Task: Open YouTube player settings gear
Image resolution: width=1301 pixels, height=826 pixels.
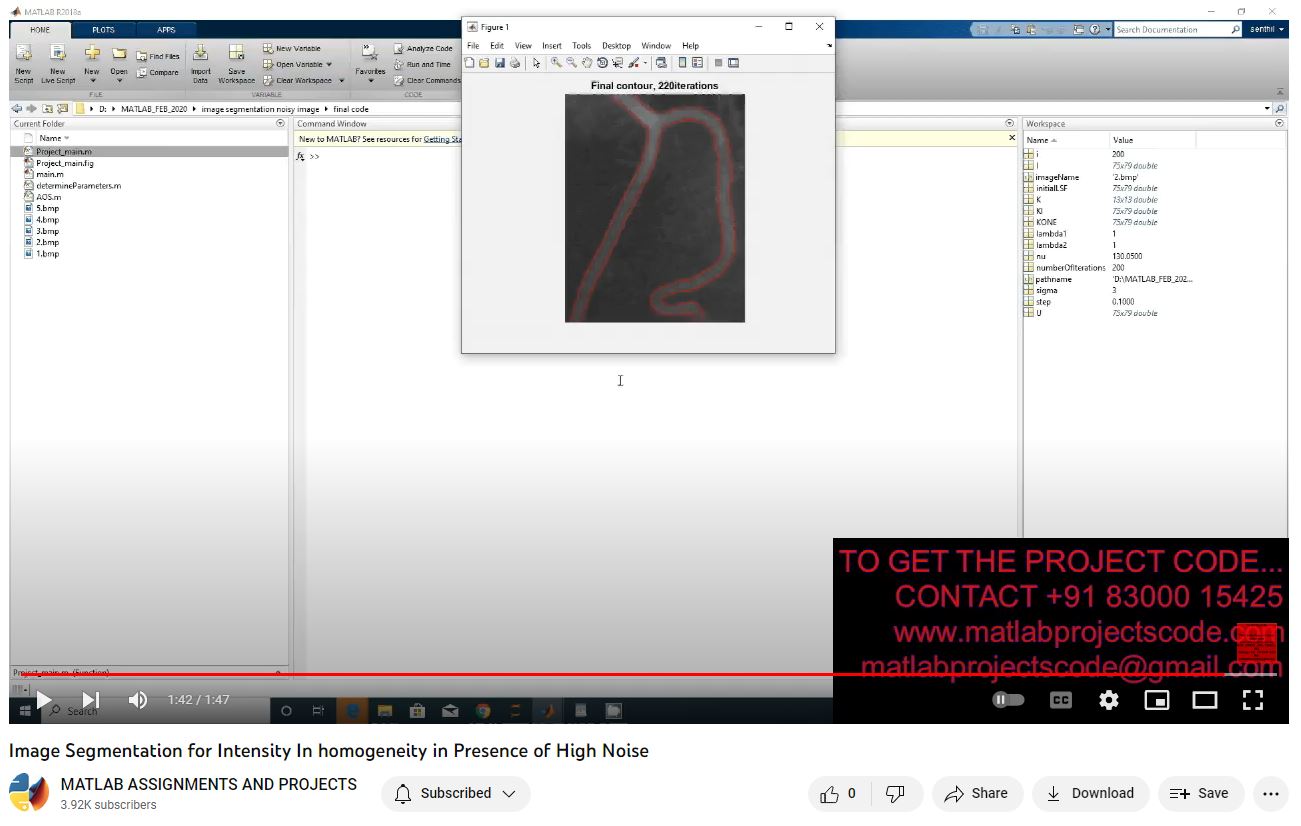Action: (1108, 700)
